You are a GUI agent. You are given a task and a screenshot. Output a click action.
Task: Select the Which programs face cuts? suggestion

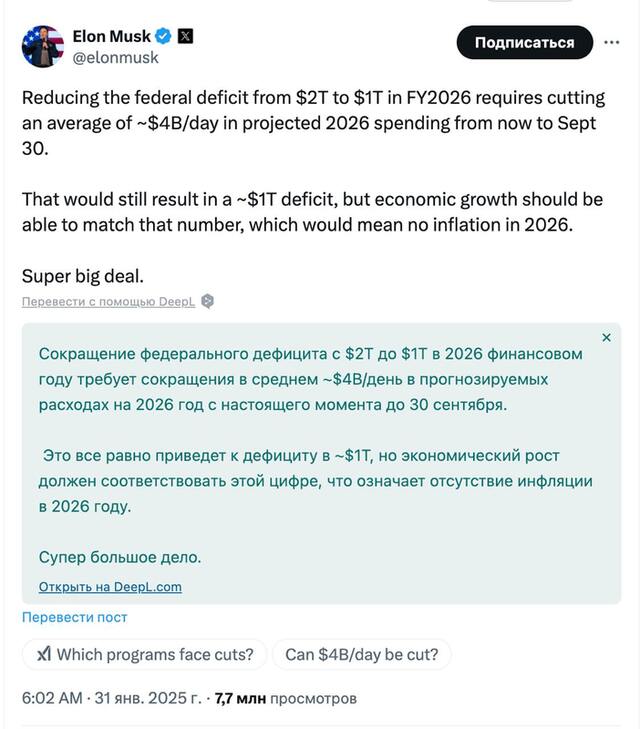tap(145, 655)
